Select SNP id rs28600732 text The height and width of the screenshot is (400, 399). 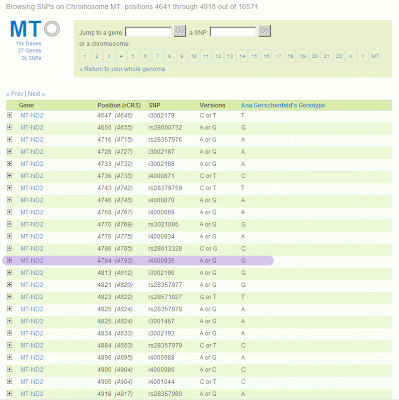pyautogui.click(x=165, y=127)
